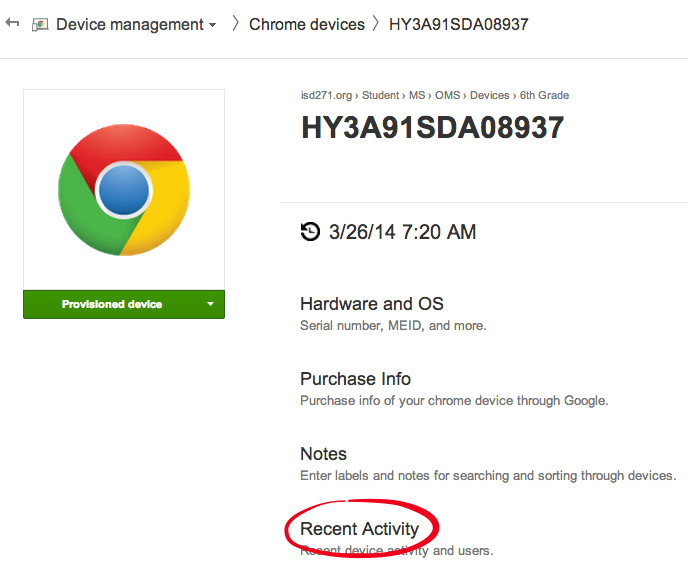The width and height of the screenshot is (688, 572).
Task: Navigate to OMS org unit
Action: (x=446, y=96)
